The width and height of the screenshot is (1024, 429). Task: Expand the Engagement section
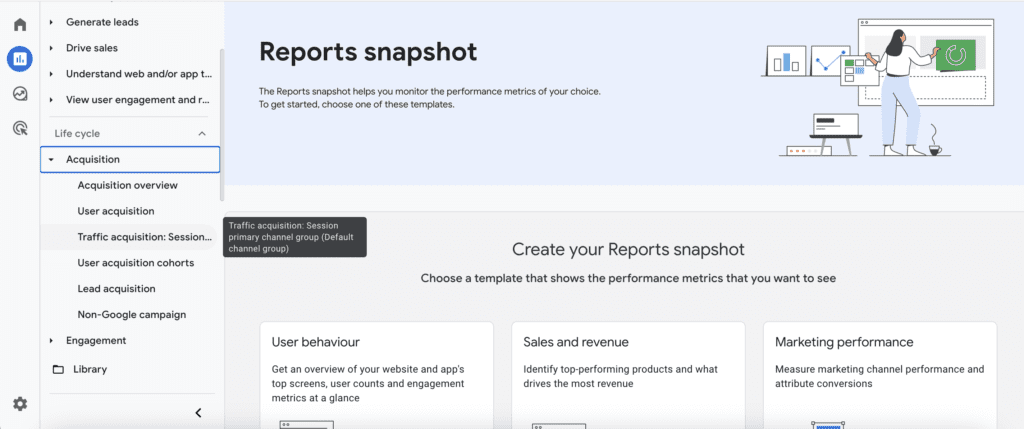pyautogui.click(x=51, y=341)
